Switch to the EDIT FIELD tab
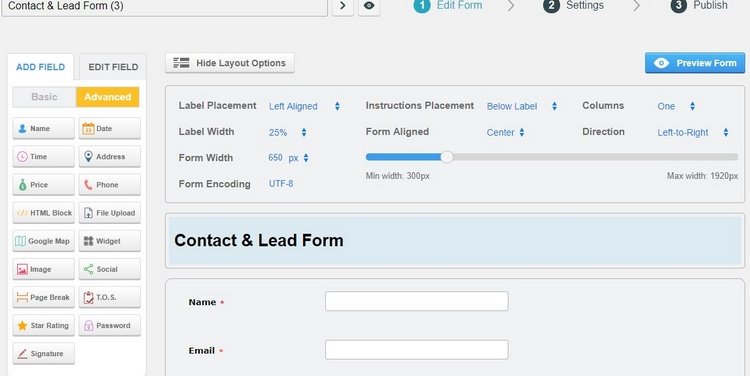750x376 pixels. coord(113,67)
